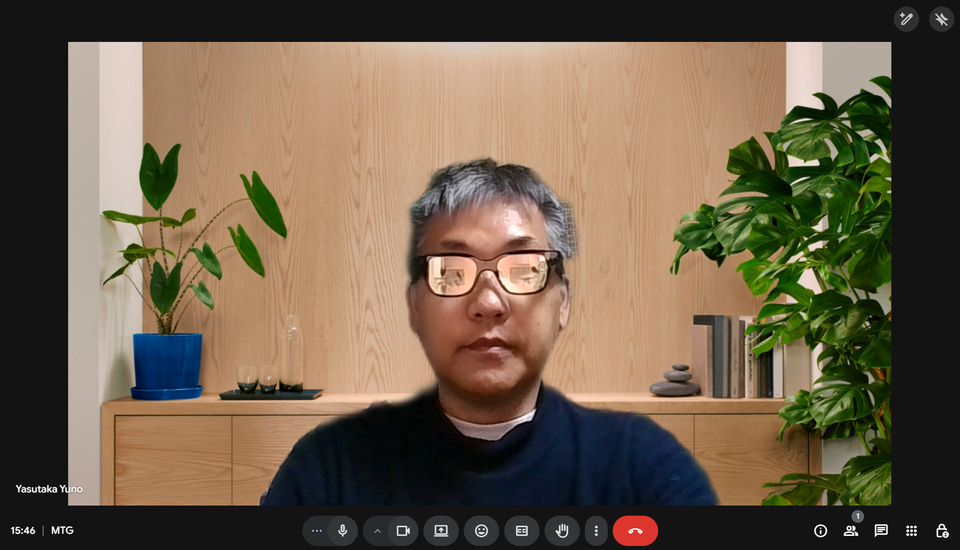Send an emoji reaction
This screenshot has width=960, height=550.
coord(481,531)
